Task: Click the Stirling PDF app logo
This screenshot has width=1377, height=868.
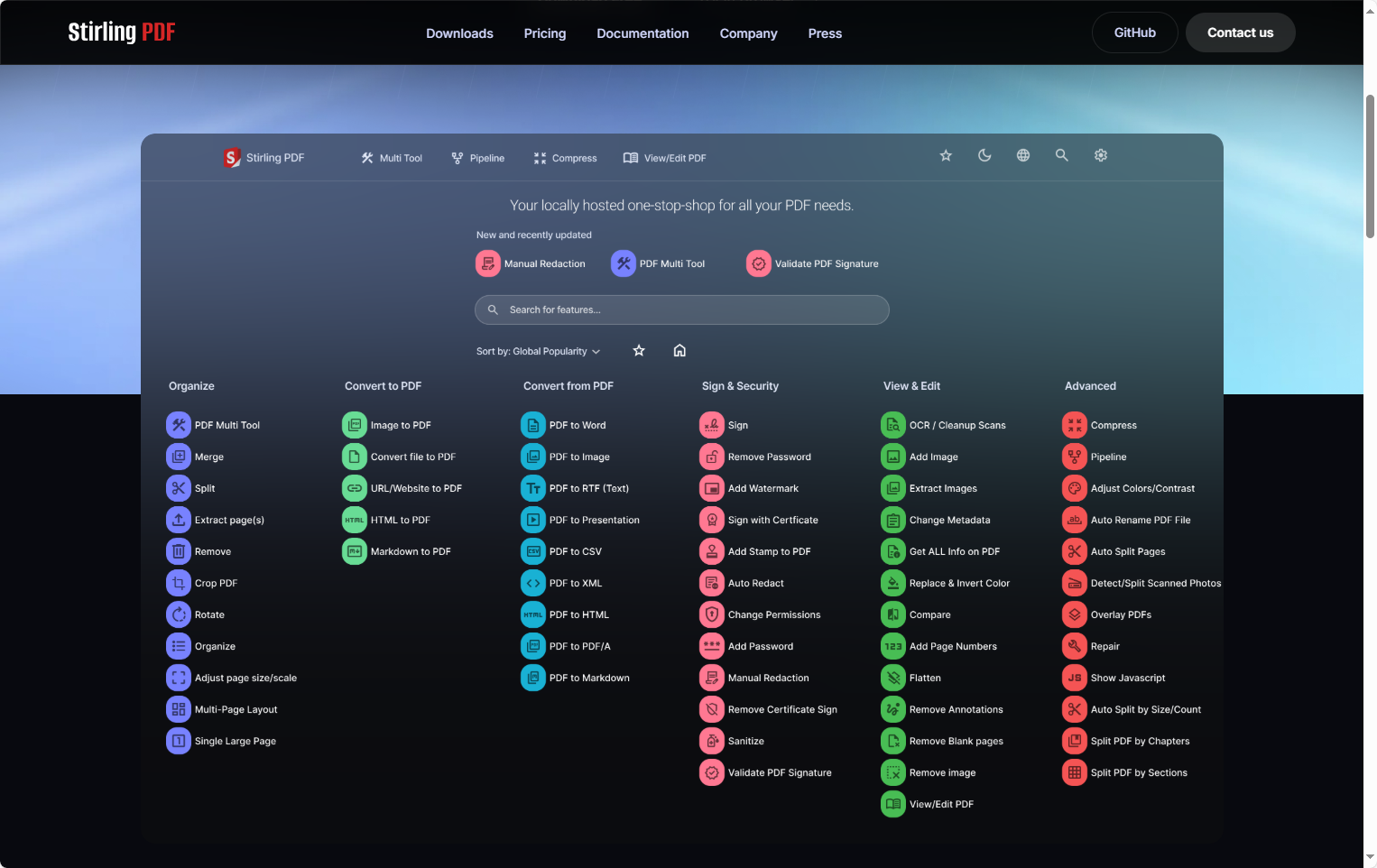Action: click(x=263, y=158)
